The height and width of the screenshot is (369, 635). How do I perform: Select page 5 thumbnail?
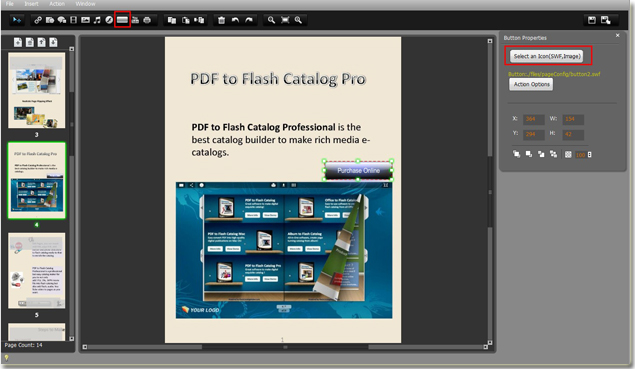pos(36,270)
